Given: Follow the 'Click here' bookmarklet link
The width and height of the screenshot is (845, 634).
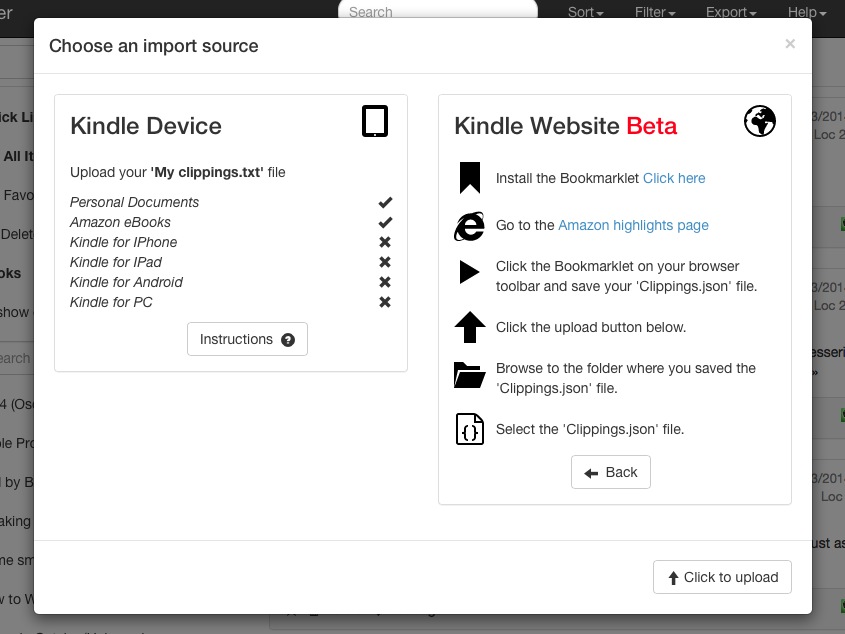Looking at the screenshot, I should (x=674, y=178).
